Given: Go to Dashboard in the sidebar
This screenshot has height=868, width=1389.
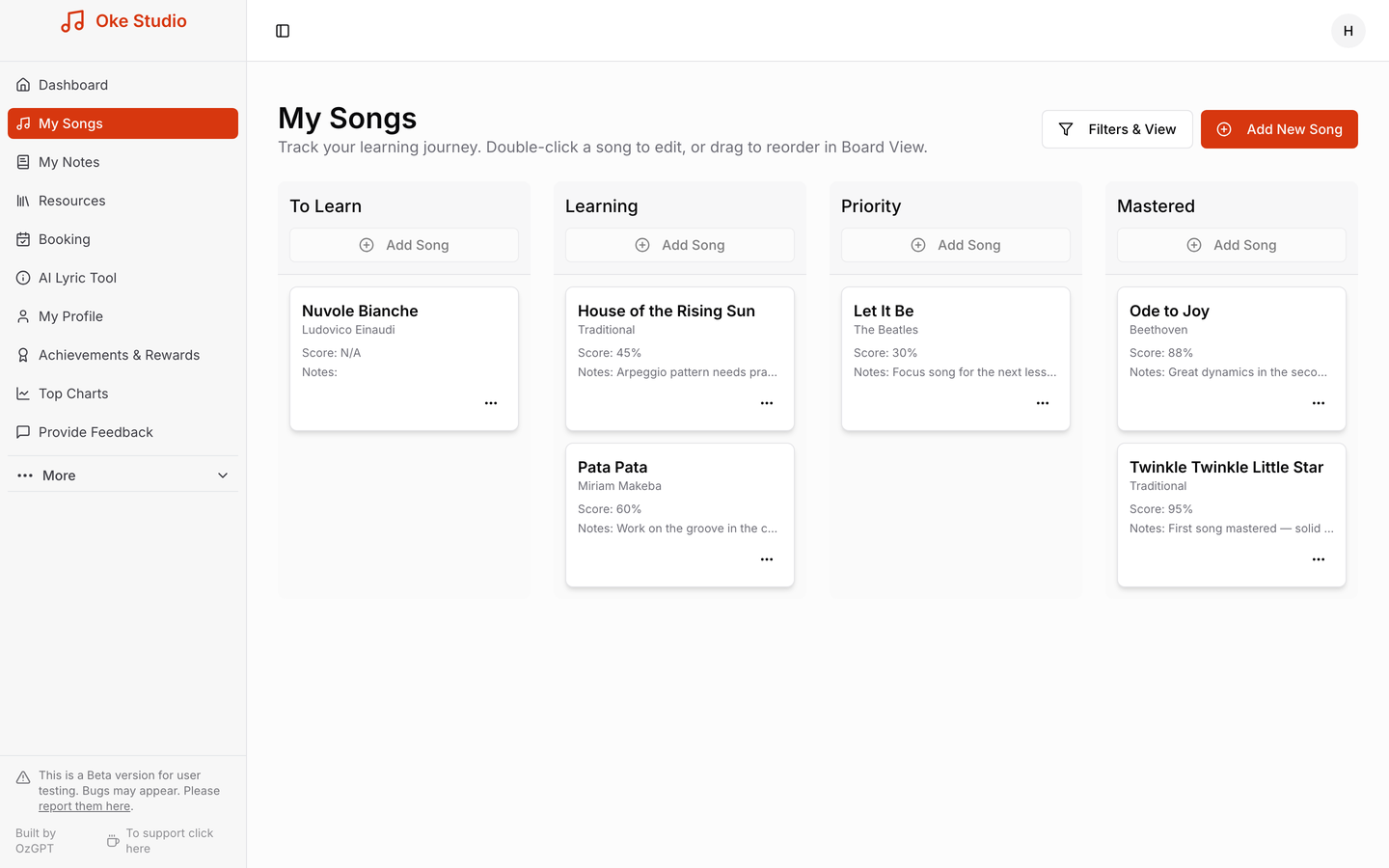Looking at the screenshot, I should 123,85.
